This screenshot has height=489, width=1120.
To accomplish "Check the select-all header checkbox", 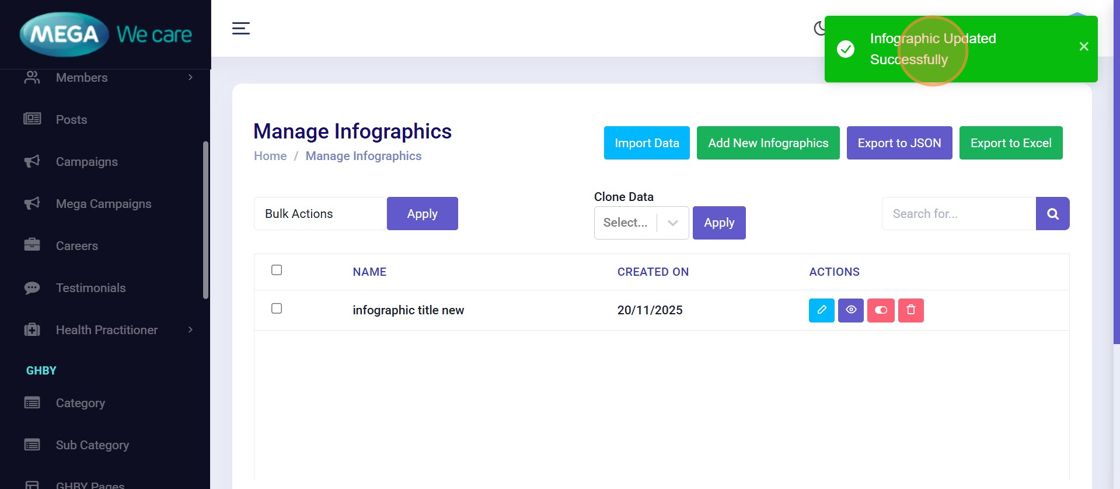I will pos(277,270).
